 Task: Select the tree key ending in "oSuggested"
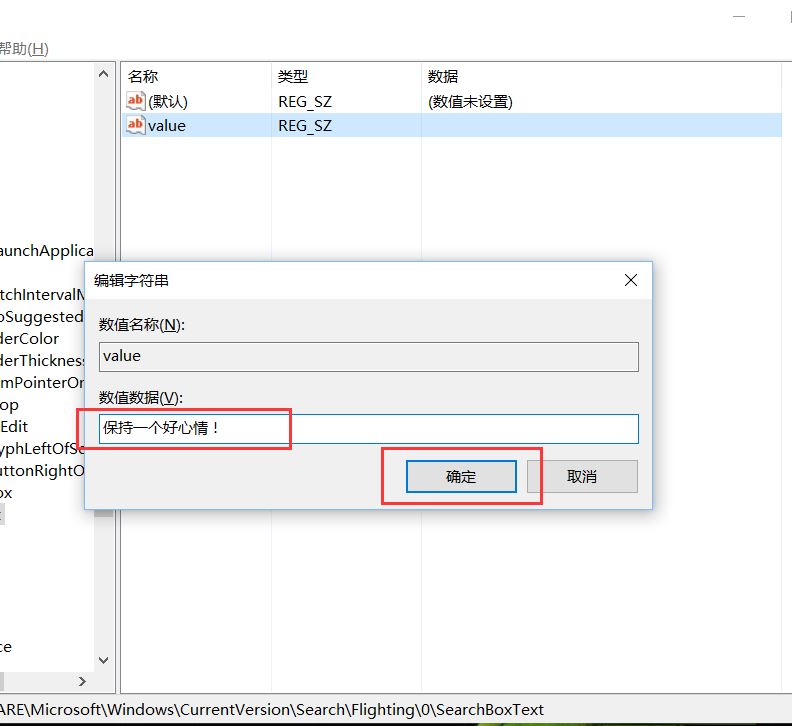pos(41,316)
